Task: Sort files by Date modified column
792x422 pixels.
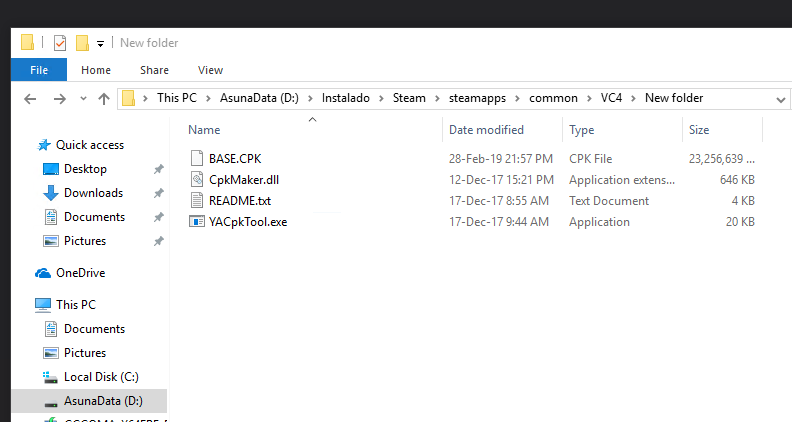Action: pos(486,130)
